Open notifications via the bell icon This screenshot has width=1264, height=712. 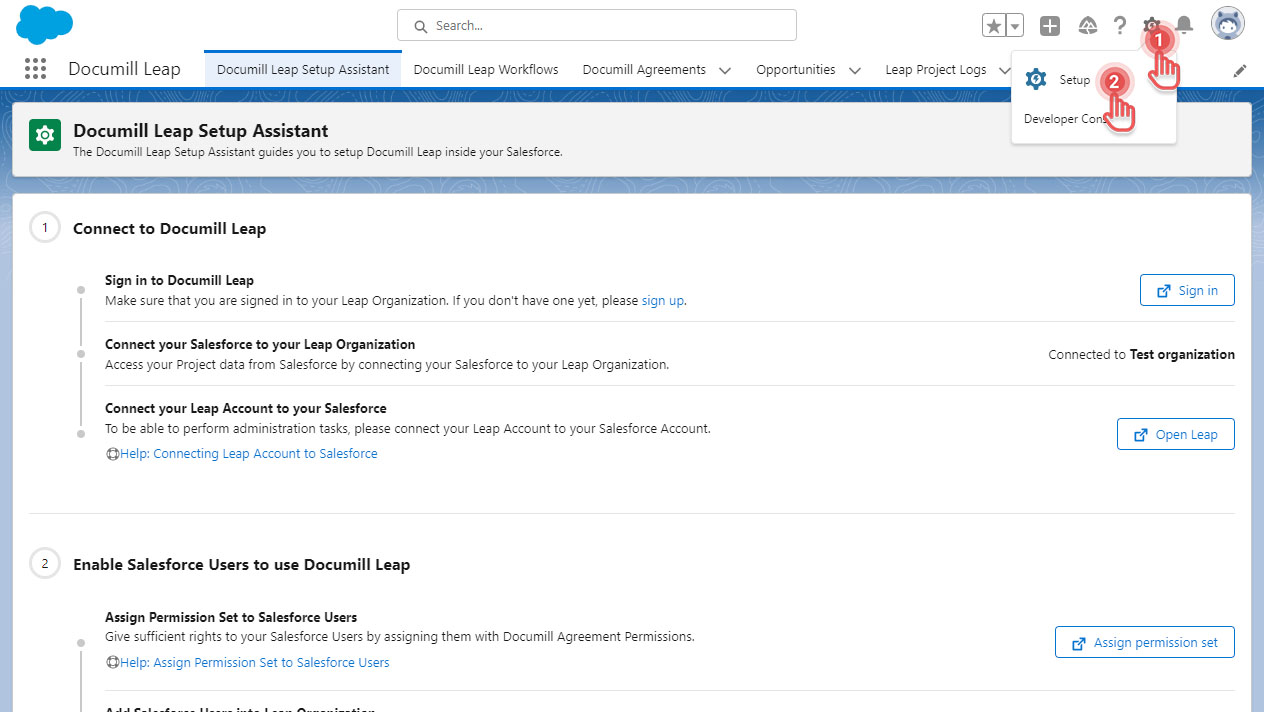[x=1185, y=25]
